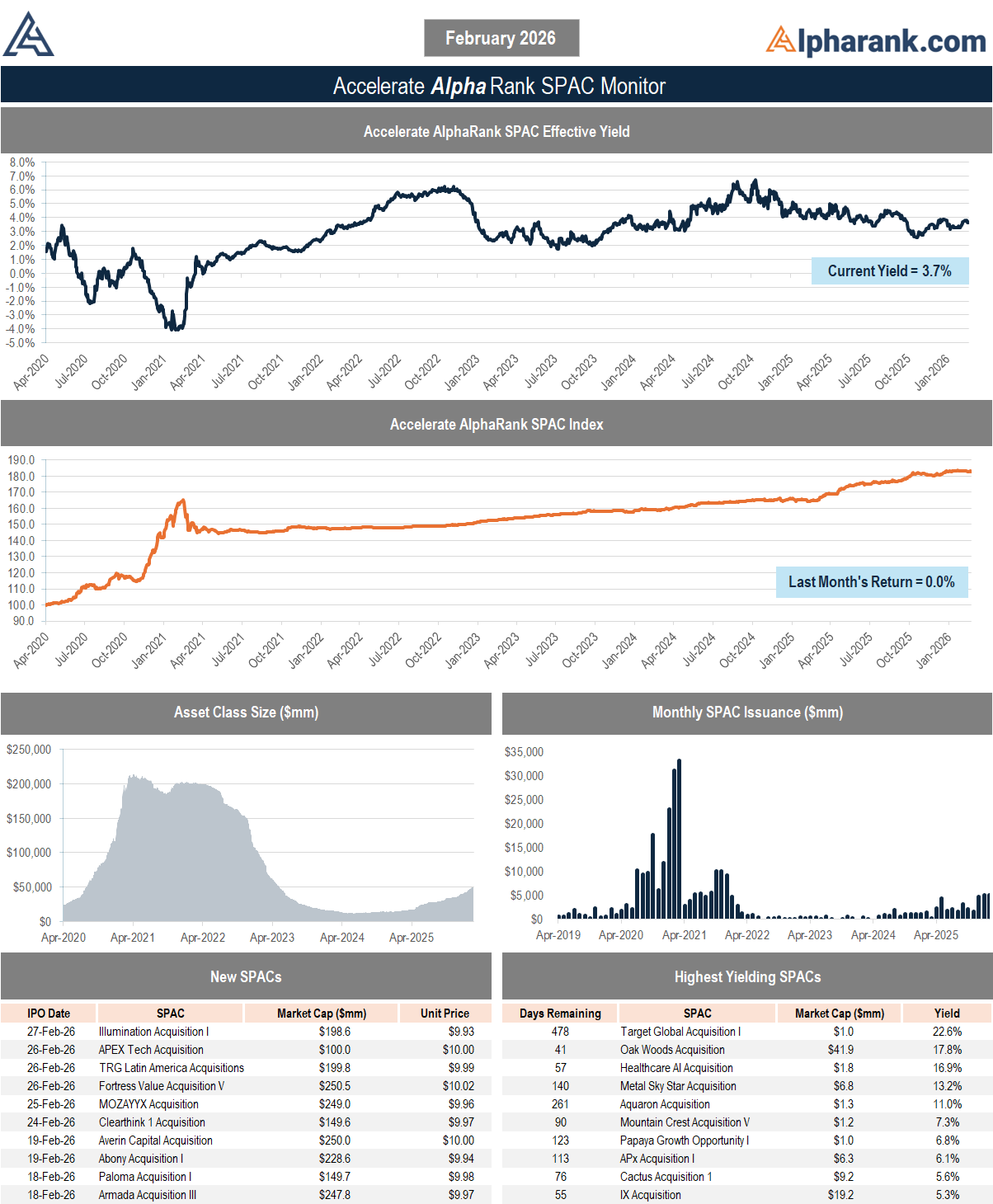The width and height of the screenshot is (993, 1204).
Task: Click the Yield column header
Action: click(947, 1014)
